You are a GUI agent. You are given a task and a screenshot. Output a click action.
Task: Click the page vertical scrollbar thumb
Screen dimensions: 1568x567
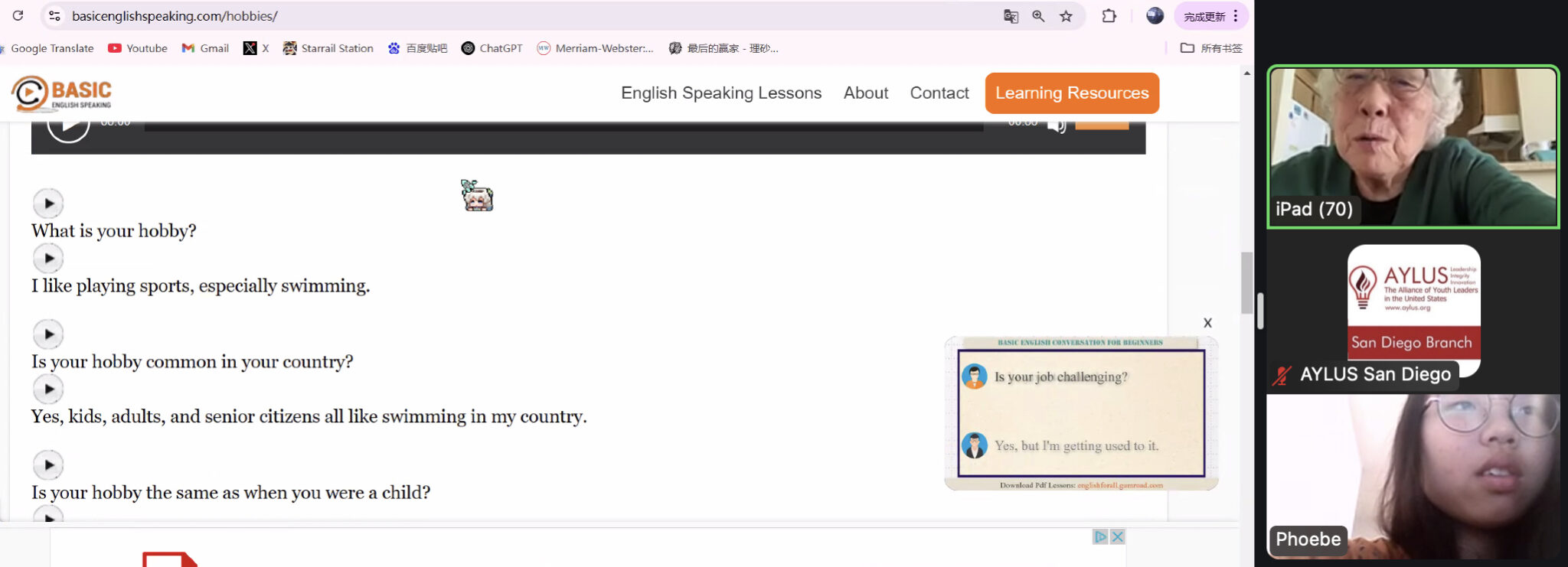[1247, 282]
